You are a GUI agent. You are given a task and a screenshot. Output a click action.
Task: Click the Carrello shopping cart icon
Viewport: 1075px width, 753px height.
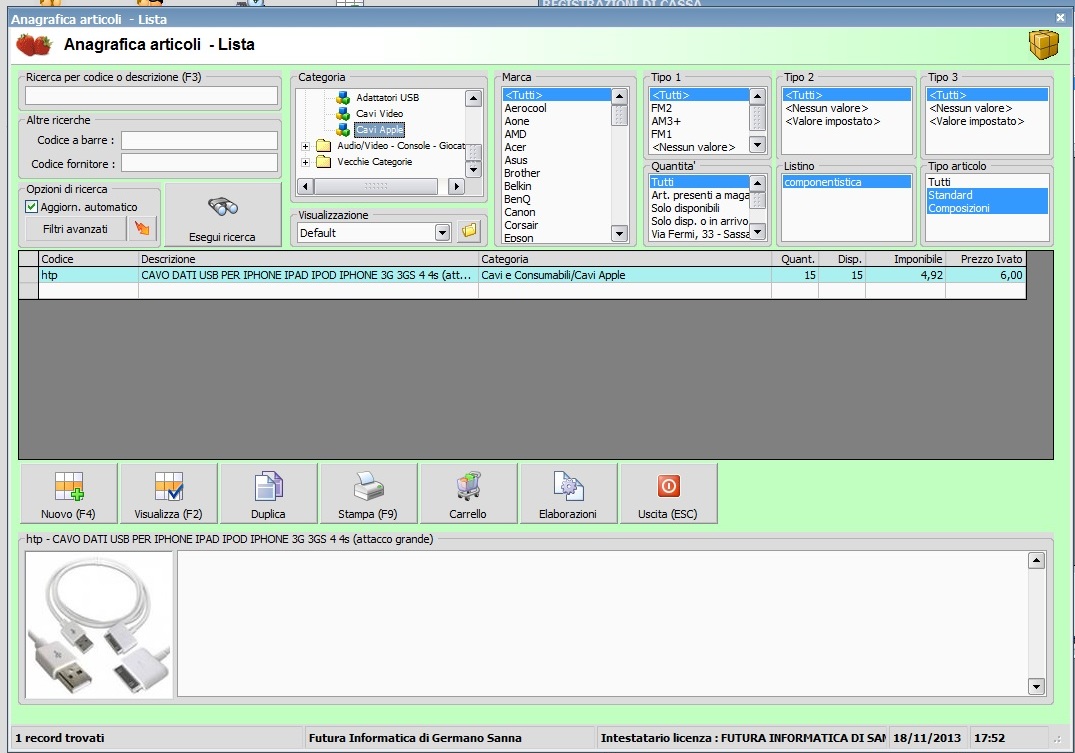pos(468,486)
